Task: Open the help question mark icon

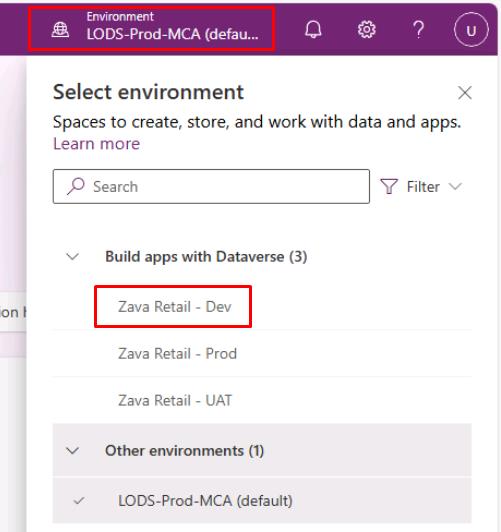Action: pos(419,30)
